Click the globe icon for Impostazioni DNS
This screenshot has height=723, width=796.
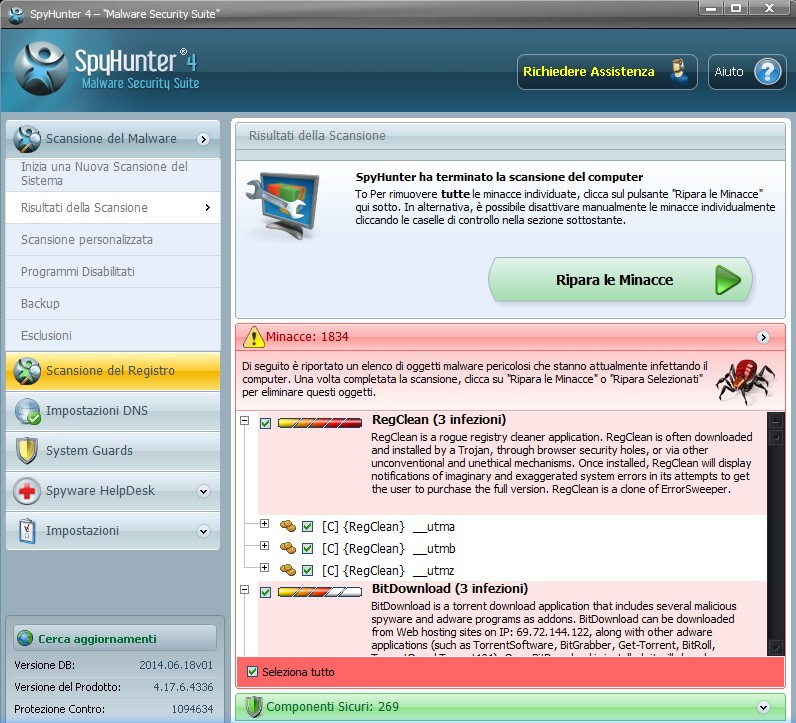(27, 411)
